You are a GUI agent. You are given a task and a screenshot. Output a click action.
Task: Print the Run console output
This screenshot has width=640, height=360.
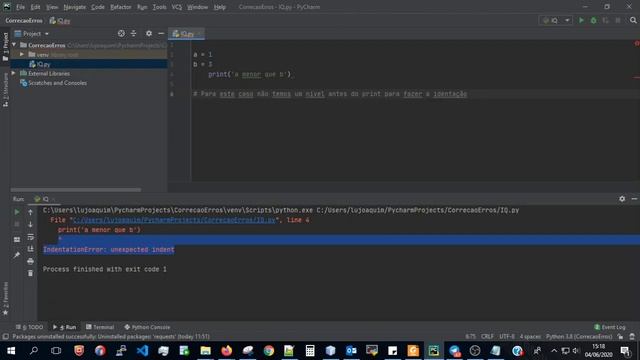click(x=30, y=261)
